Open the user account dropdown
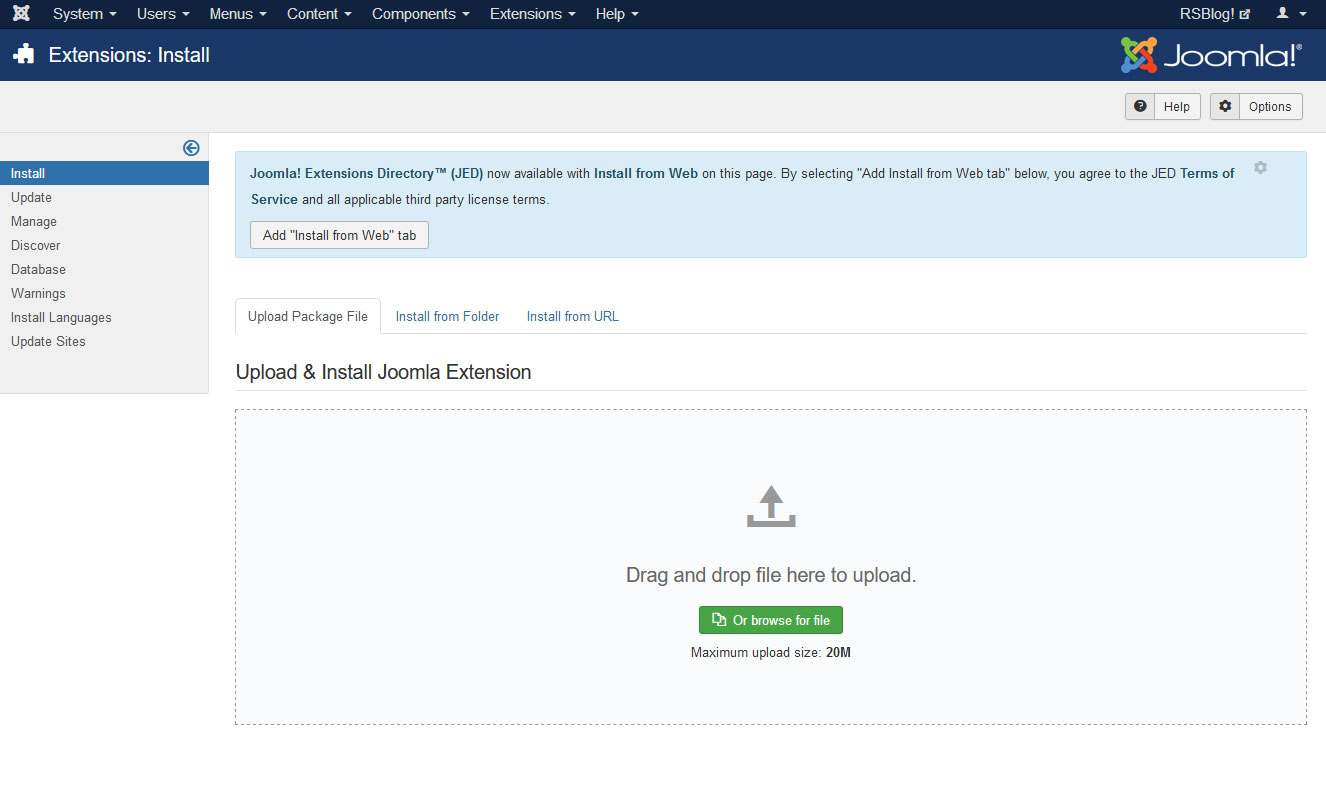Screen dimensions: 1326x803 click(x=1292, y=14)
